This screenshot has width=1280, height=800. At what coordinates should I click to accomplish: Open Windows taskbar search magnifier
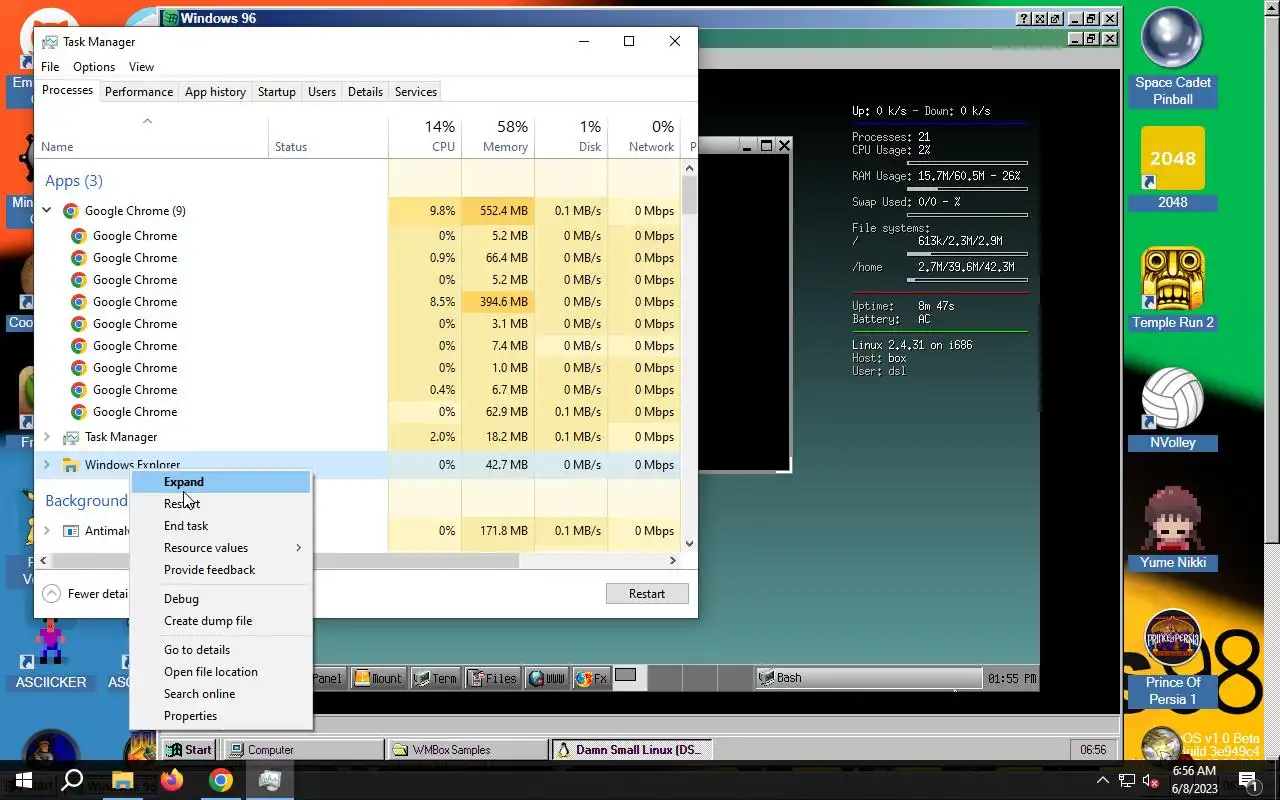tap(72, 780)
